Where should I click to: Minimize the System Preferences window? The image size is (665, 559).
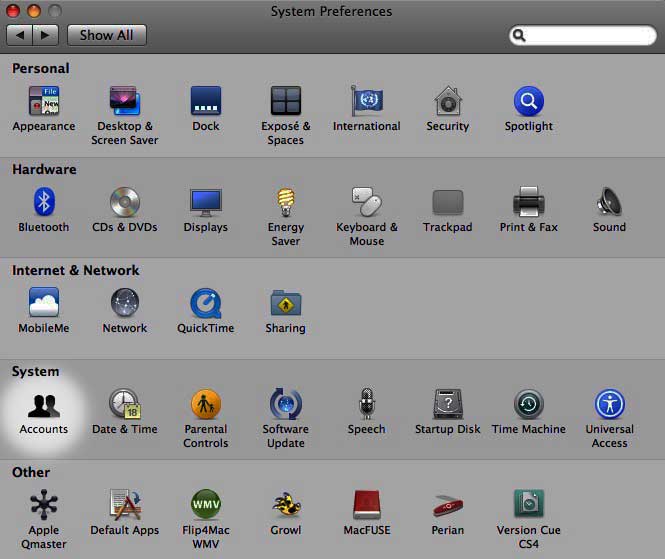[34, 11]
